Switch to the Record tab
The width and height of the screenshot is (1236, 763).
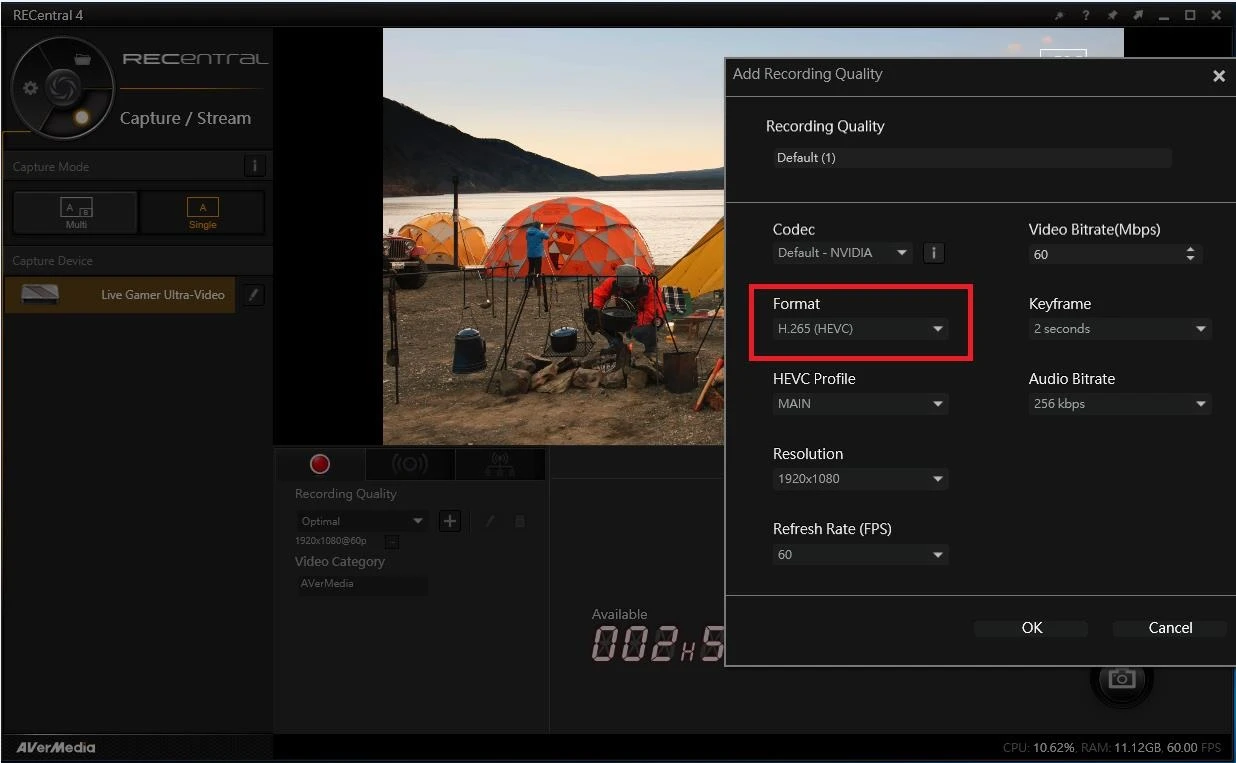coord(320,464)
